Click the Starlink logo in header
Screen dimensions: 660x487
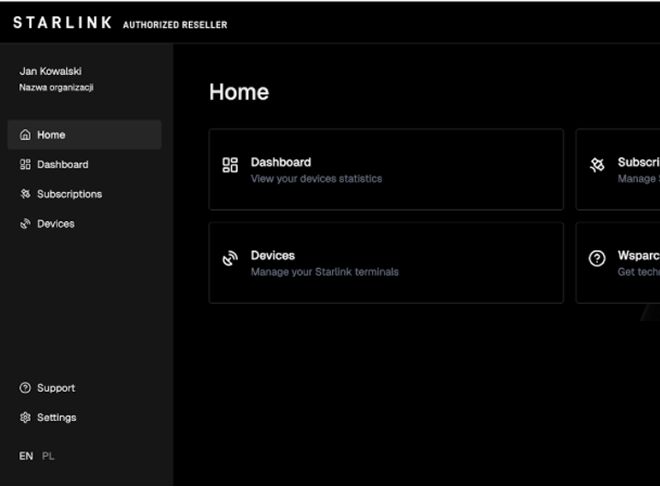pyautogui.click(x=63, y=23)
